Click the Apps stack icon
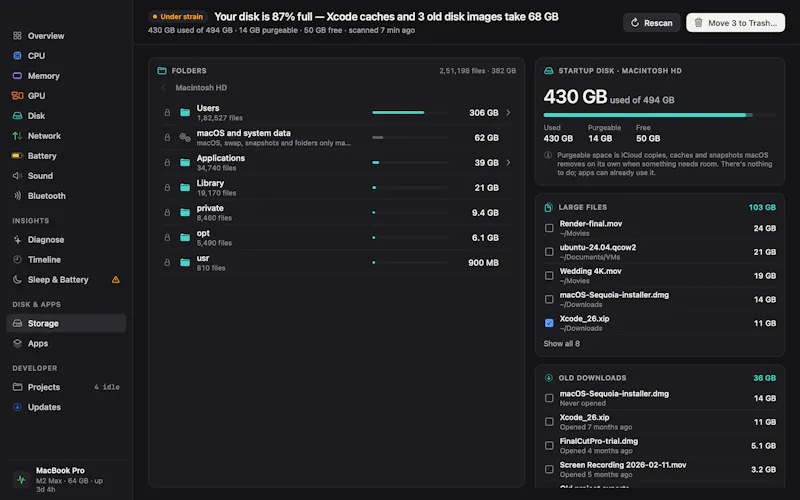This screenshot has height=500, width=800. (x=17, y=343)
